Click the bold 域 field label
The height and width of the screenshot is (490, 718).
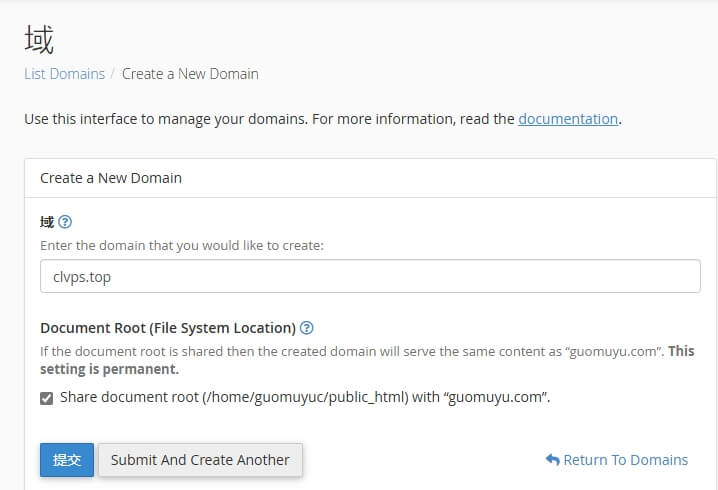point(47,222)
